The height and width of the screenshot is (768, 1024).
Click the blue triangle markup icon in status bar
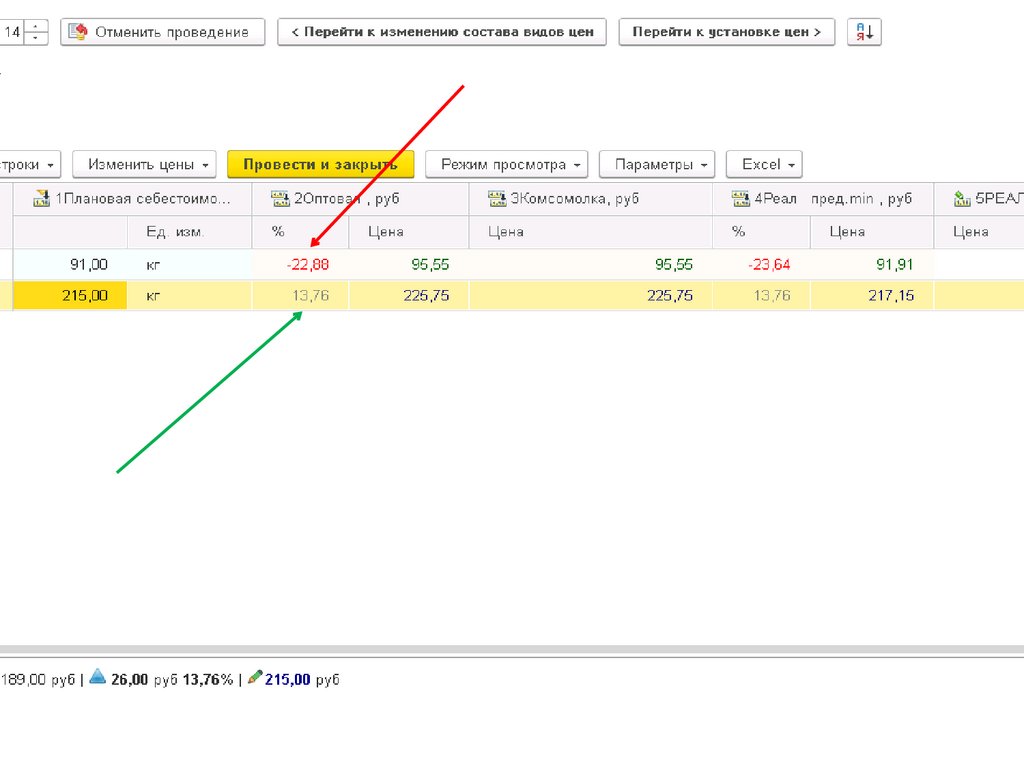point(97,678)
